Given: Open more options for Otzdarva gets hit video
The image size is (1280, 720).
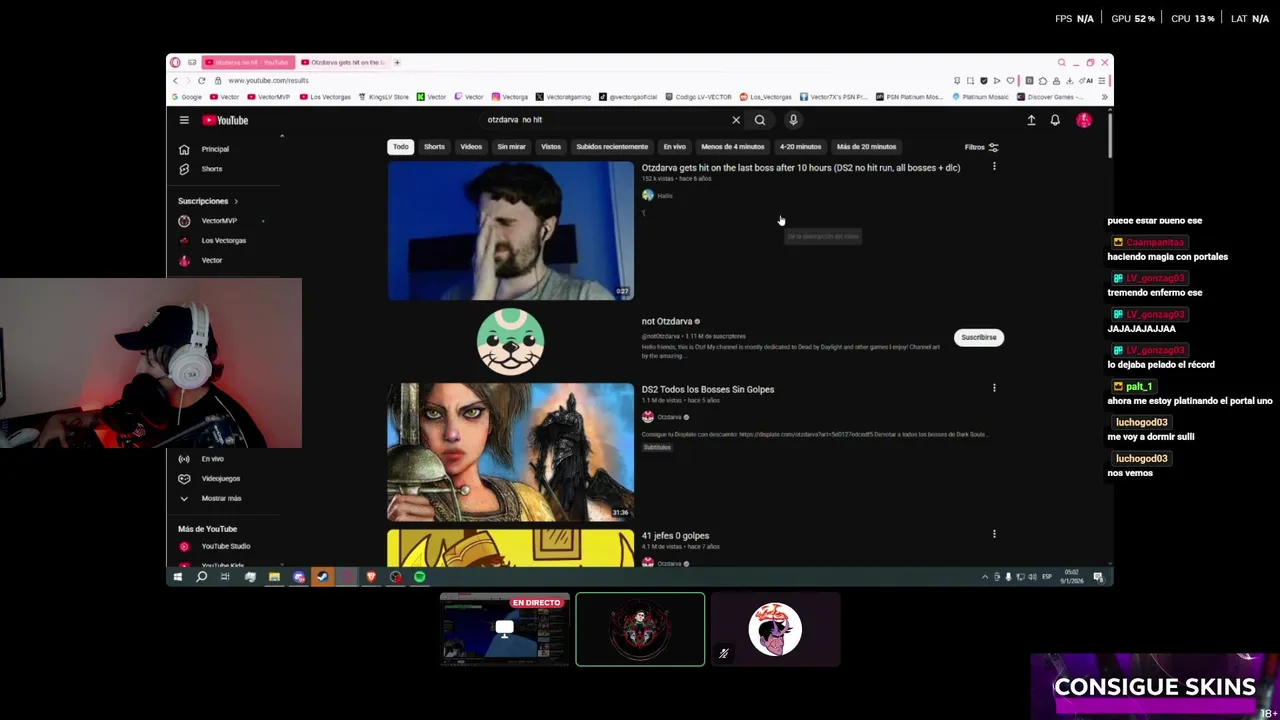Looking at the screenshot, I should 994,167.
